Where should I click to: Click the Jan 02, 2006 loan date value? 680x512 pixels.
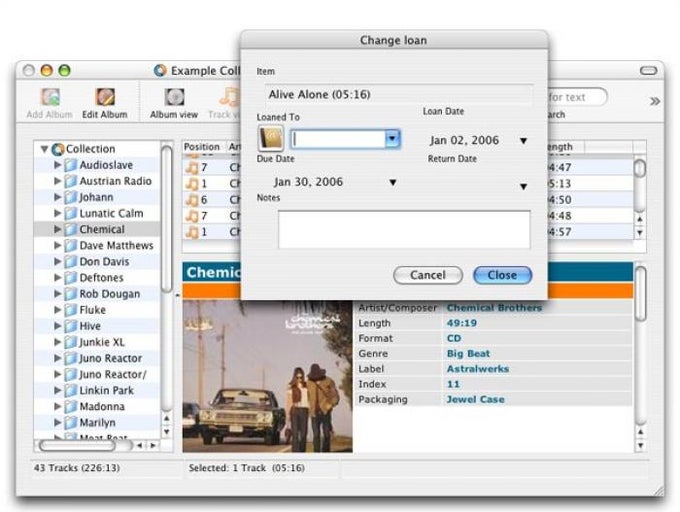tap(464, 140)
